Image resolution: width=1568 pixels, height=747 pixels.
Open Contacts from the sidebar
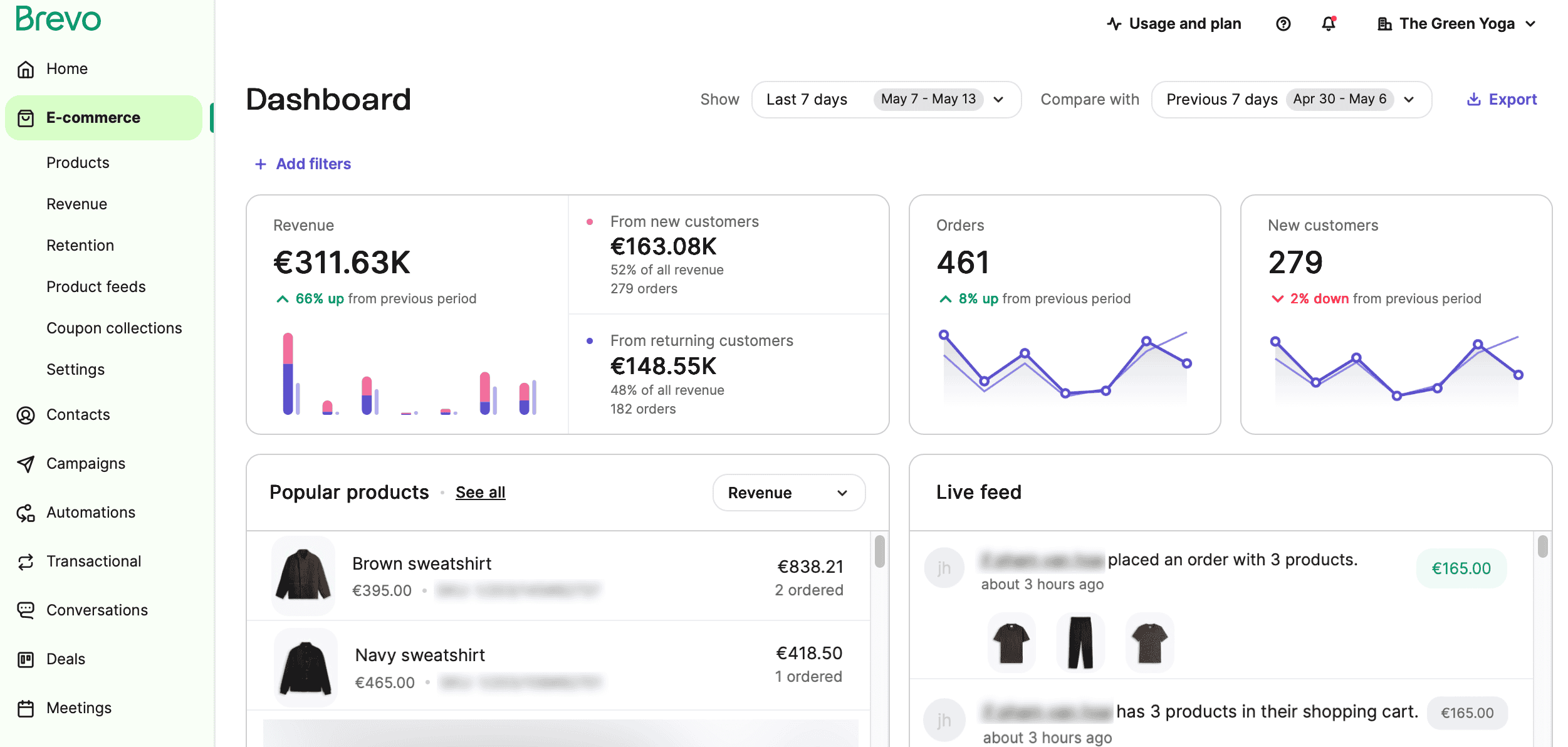[x=78, y=414]
